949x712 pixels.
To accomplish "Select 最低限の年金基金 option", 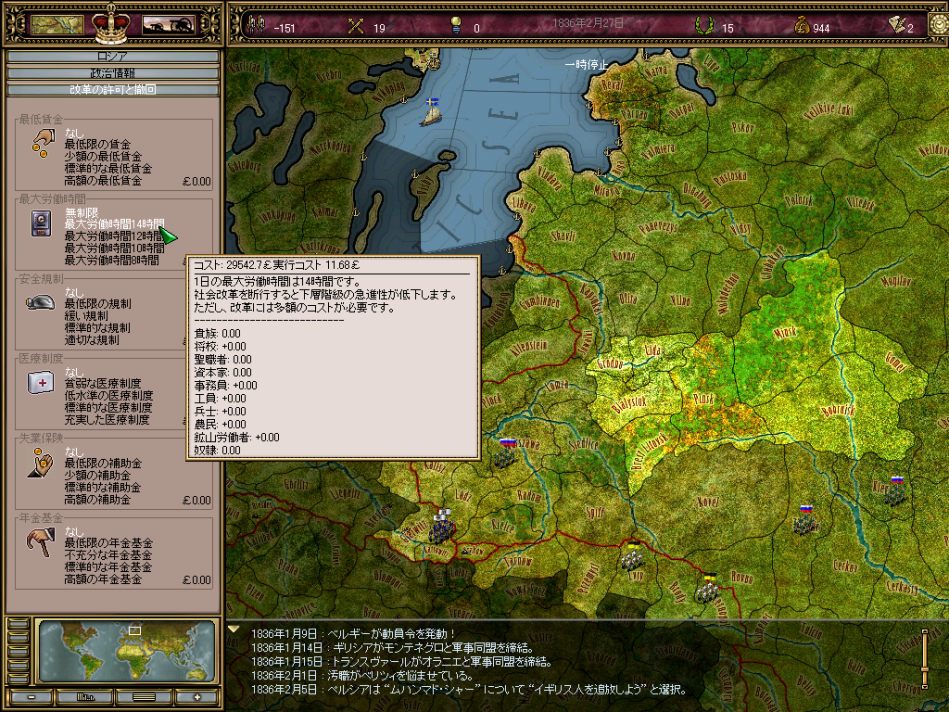I will coord(108,543).
